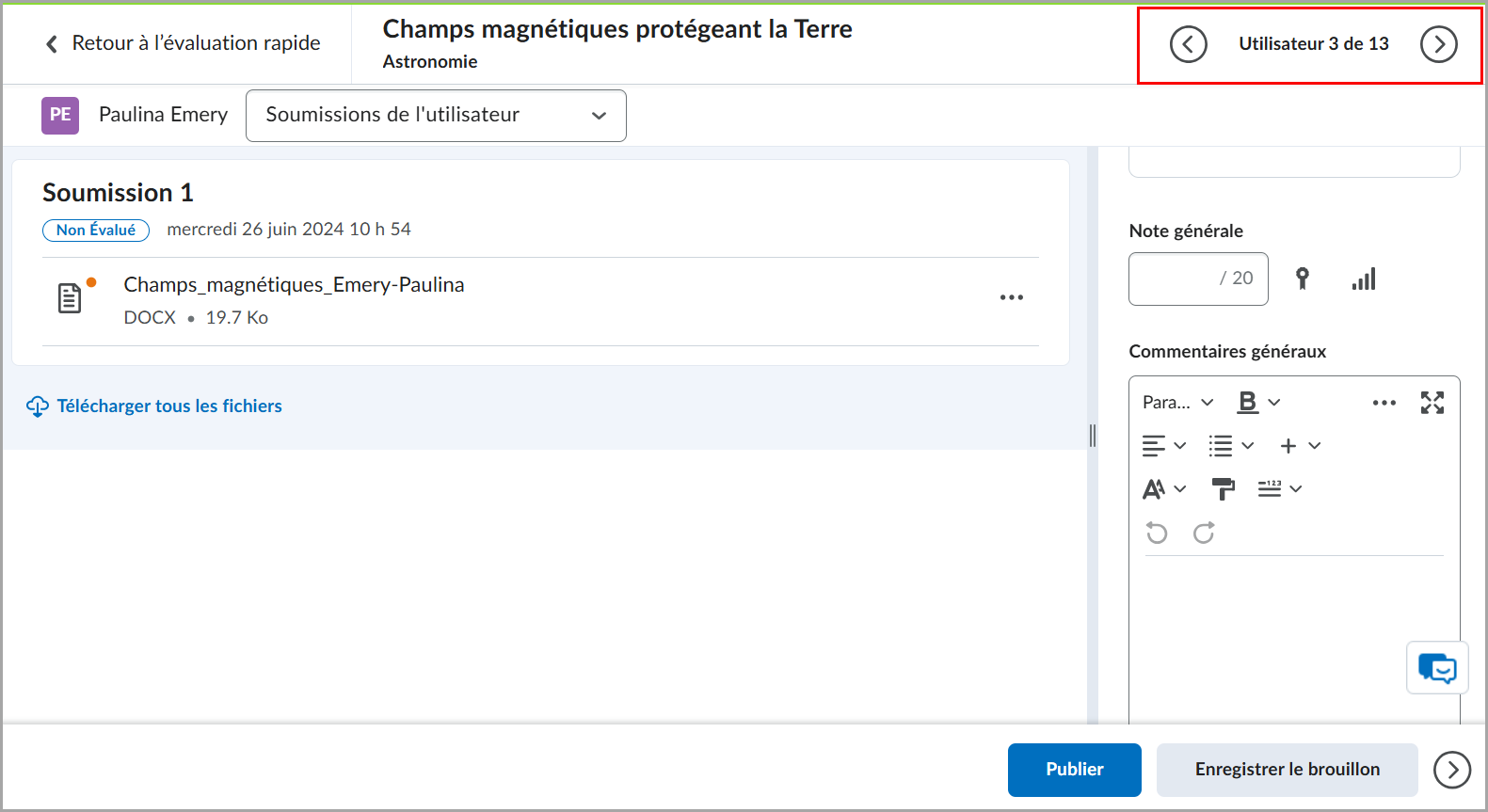Click the Note générale score input field

(x=1198, y=279)
